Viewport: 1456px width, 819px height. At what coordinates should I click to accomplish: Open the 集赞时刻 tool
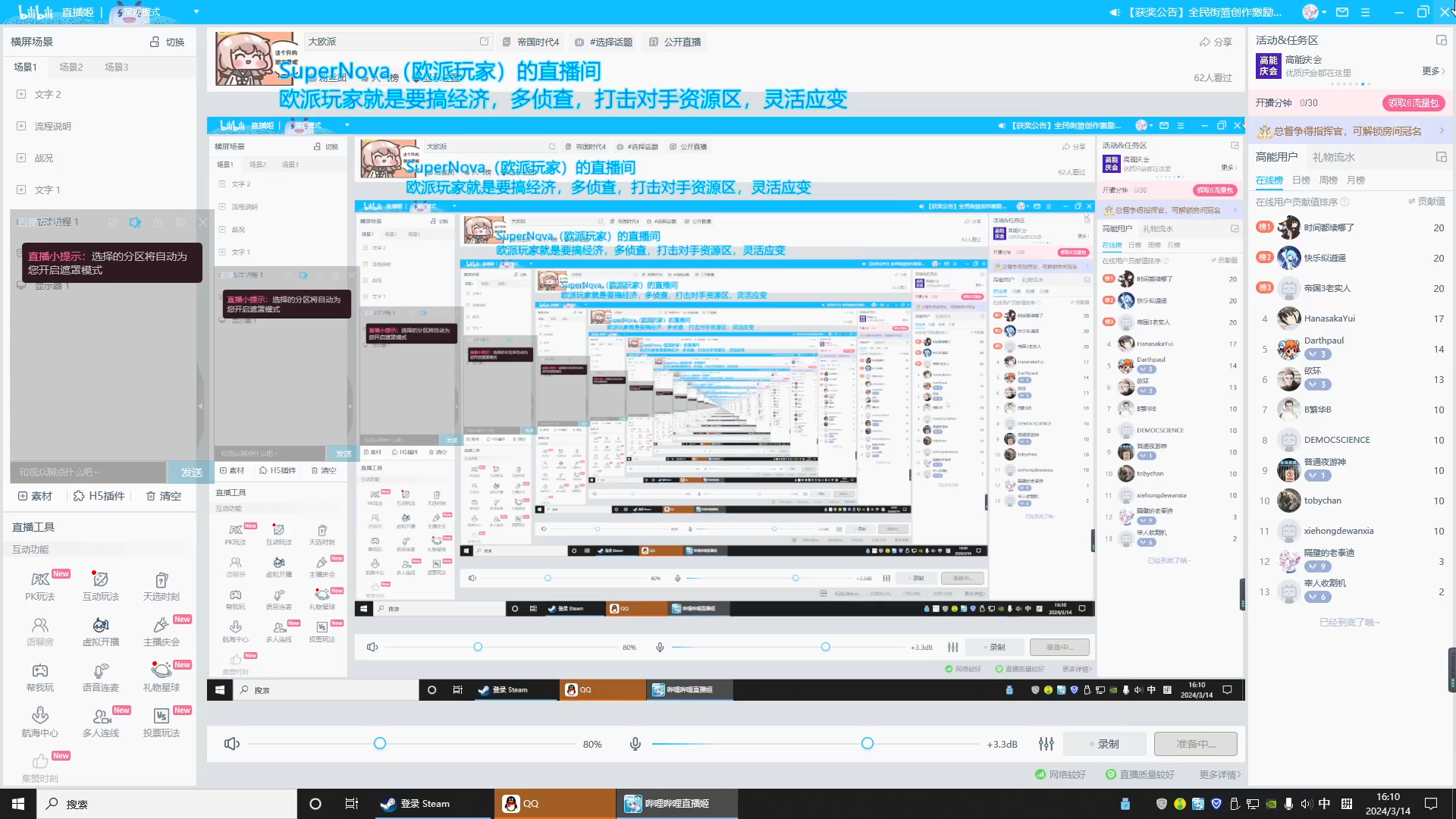pos(40,767)
